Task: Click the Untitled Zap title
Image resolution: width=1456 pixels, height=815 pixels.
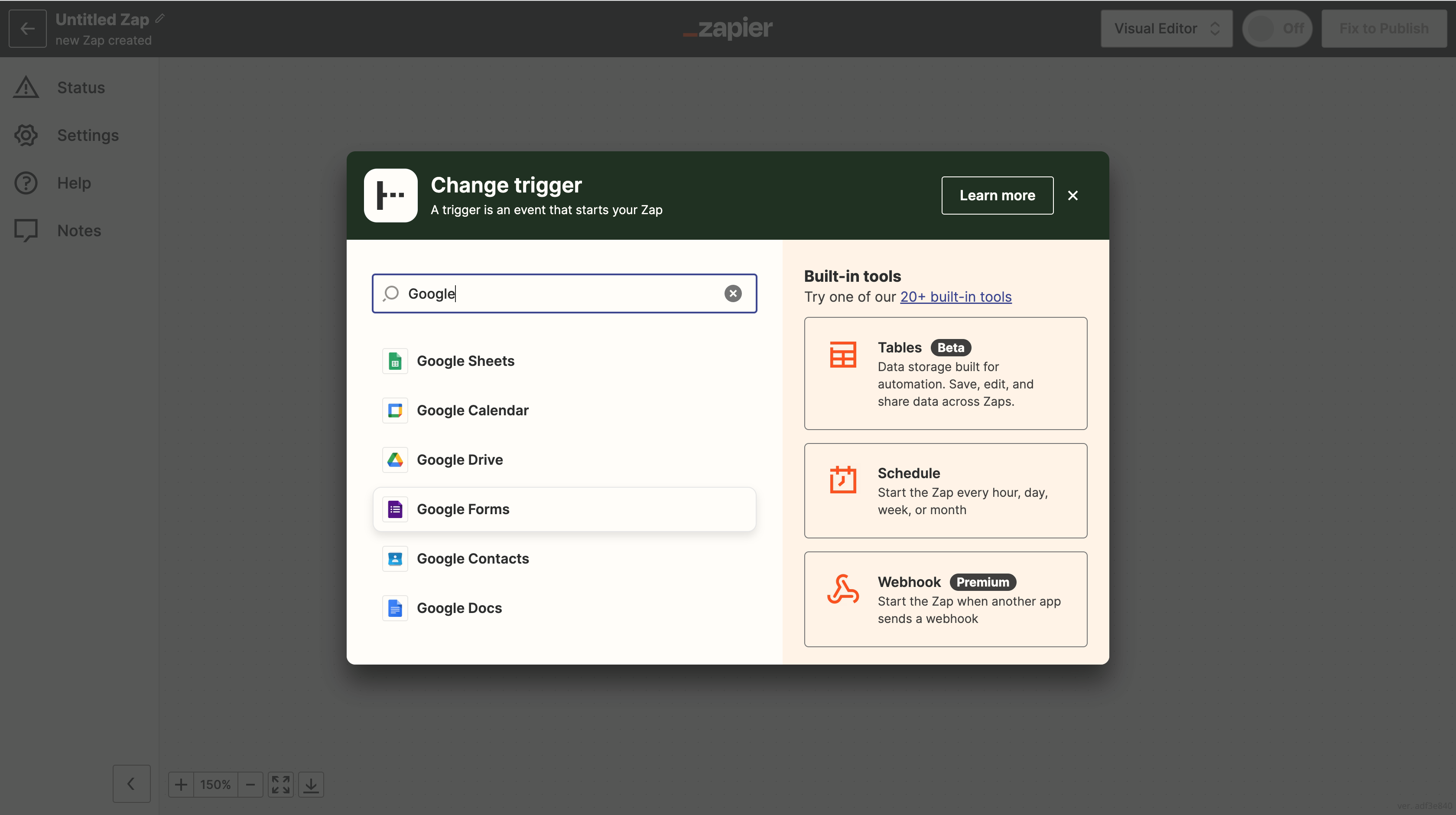Action: click(x=102, y=19)
